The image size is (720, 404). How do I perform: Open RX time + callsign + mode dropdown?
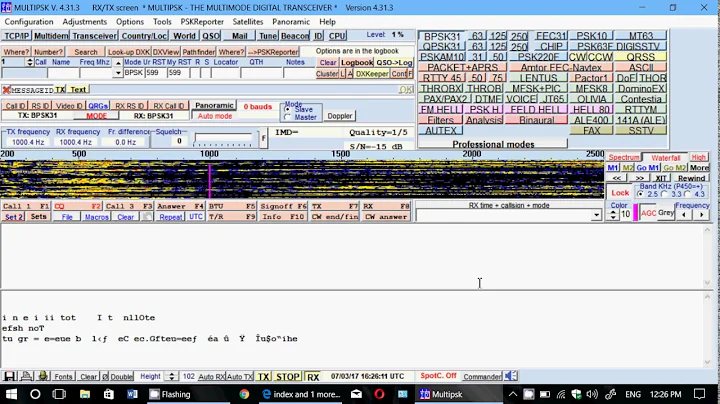596,215
